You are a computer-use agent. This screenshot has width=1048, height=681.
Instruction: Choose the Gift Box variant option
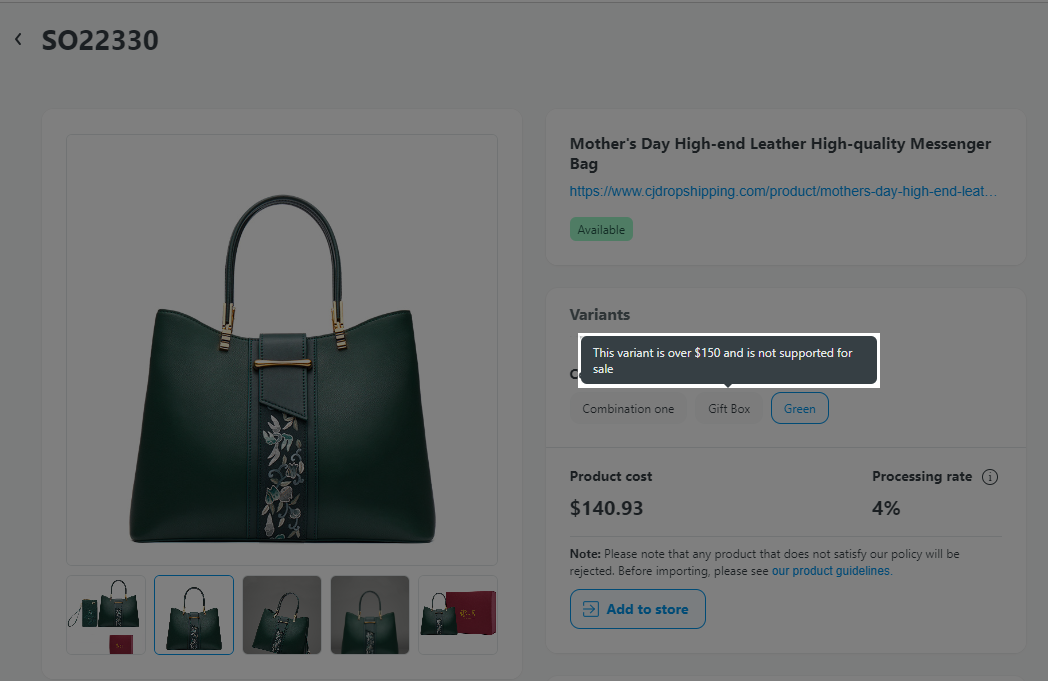(x=729, y=408)
